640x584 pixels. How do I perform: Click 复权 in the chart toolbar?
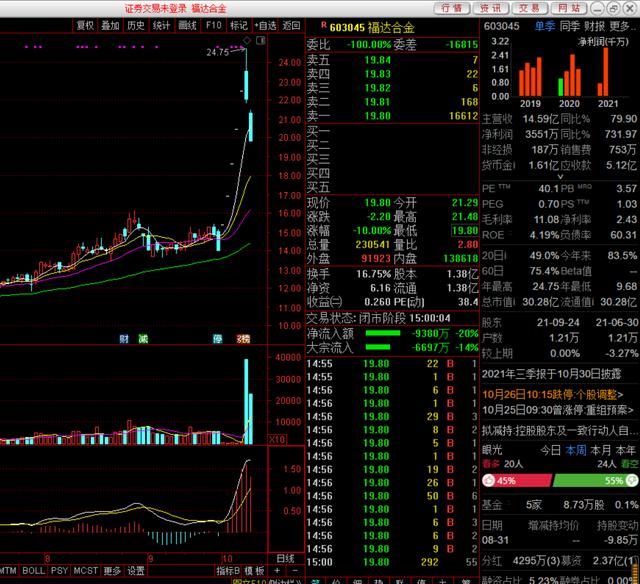pos(85,25)
